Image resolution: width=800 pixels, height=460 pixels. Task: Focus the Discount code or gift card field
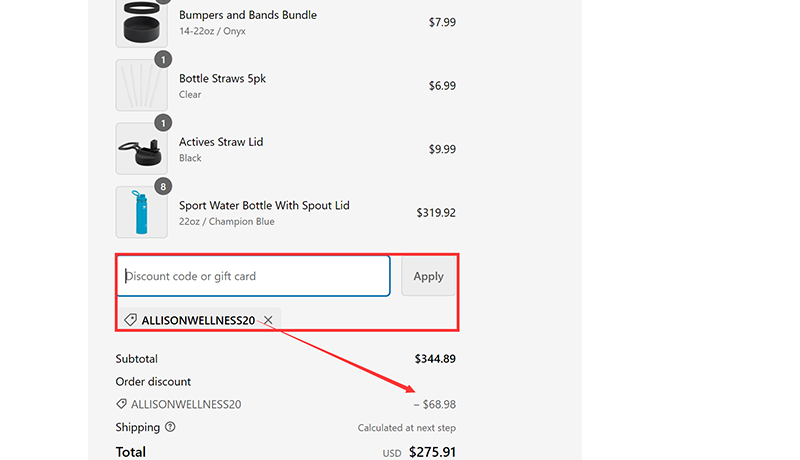tap(253, 276)
